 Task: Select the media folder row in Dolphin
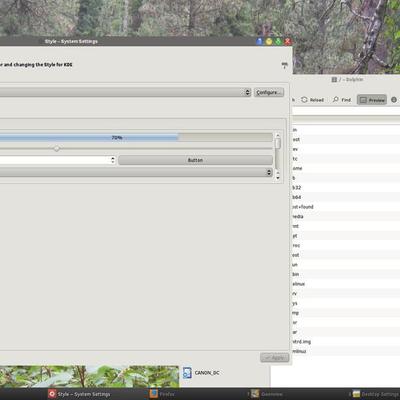coord(346,217)
